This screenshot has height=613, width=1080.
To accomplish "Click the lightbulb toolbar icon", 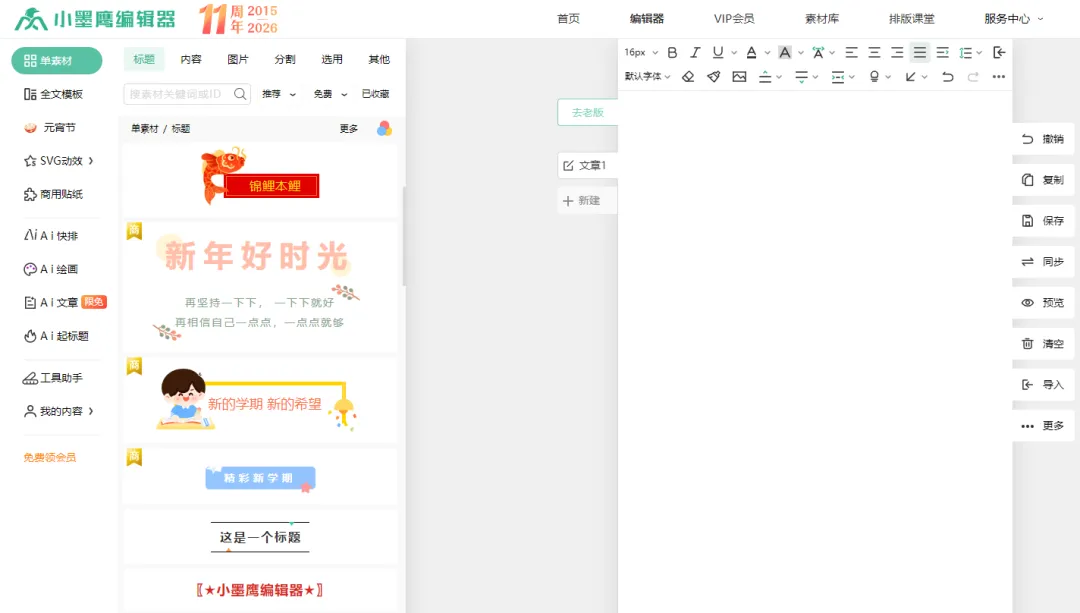I will (x=874, y=76).
